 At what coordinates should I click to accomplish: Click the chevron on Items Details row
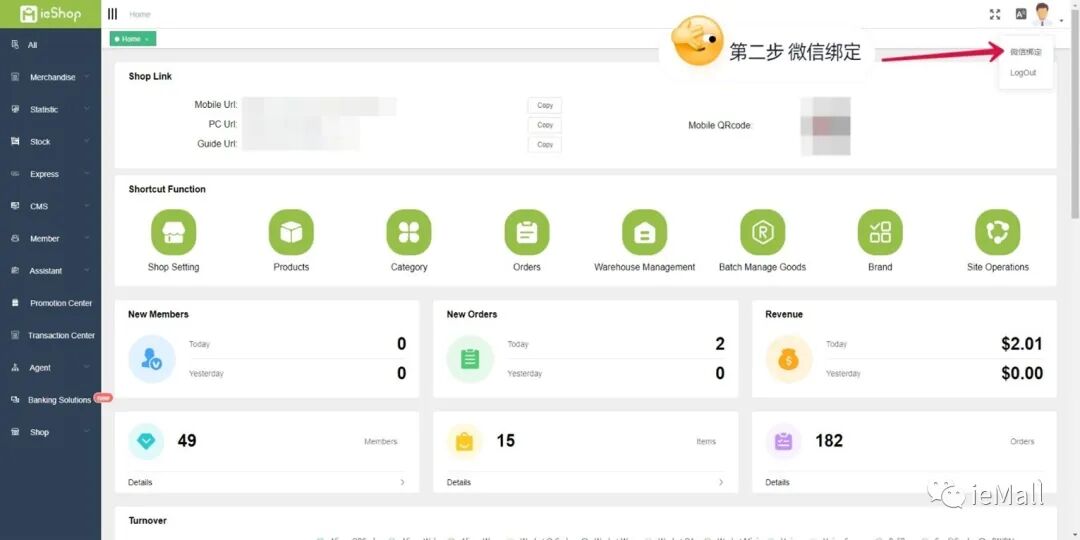pos(721,482)
